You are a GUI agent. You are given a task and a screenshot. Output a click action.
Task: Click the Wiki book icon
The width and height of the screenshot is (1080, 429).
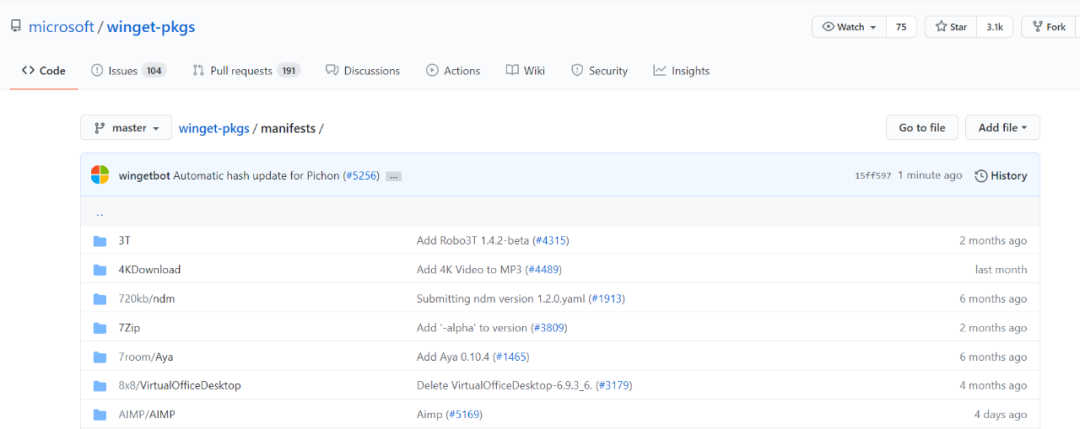tap(512, 70)
